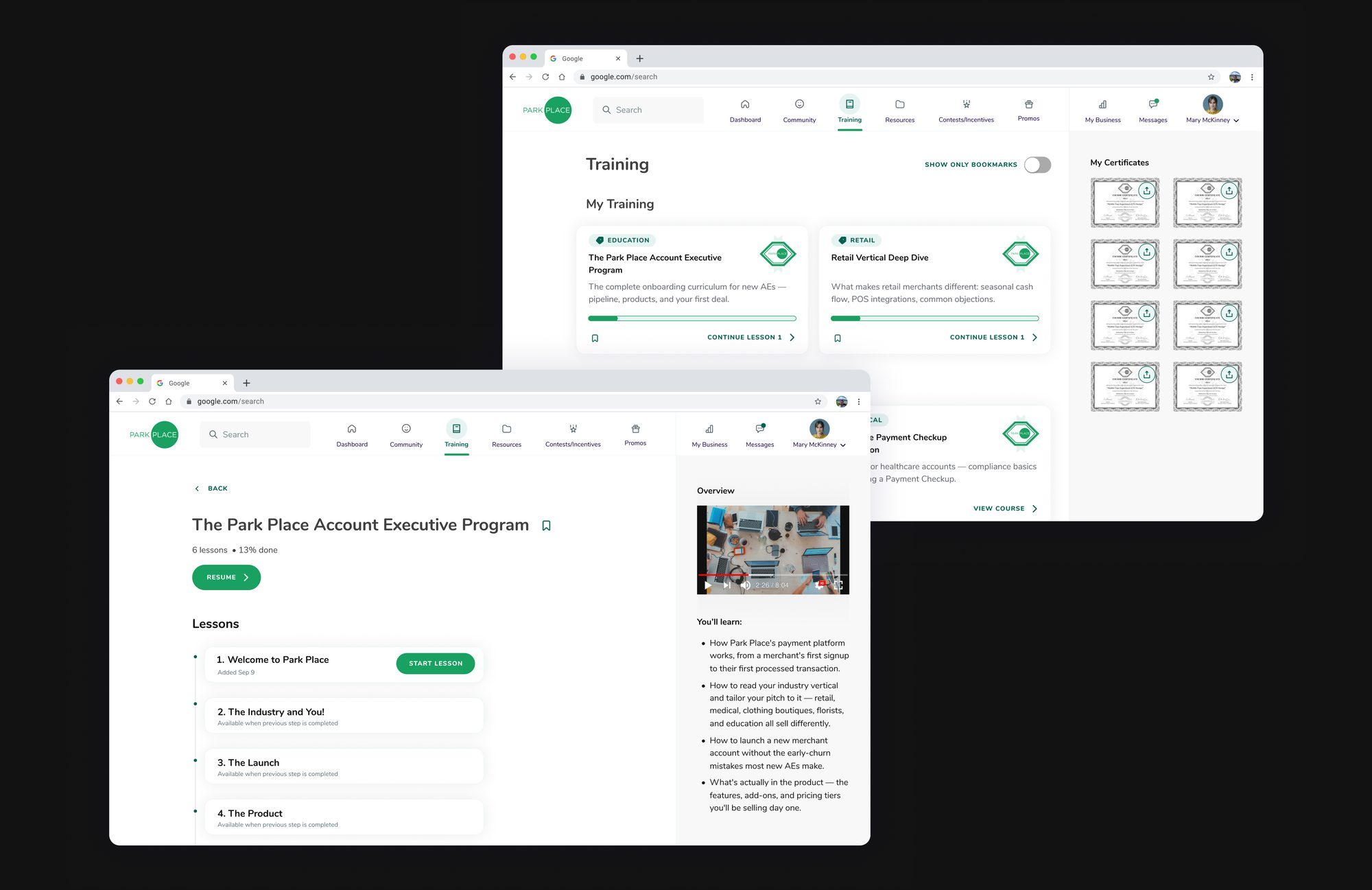
Task: Open My Business in the front window
Action: [709, 435]
